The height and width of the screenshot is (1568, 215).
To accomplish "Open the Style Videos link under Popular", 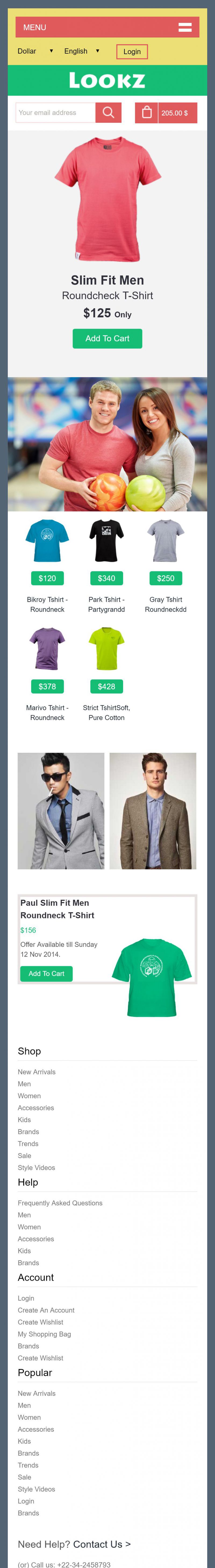I will (37, 1489).
